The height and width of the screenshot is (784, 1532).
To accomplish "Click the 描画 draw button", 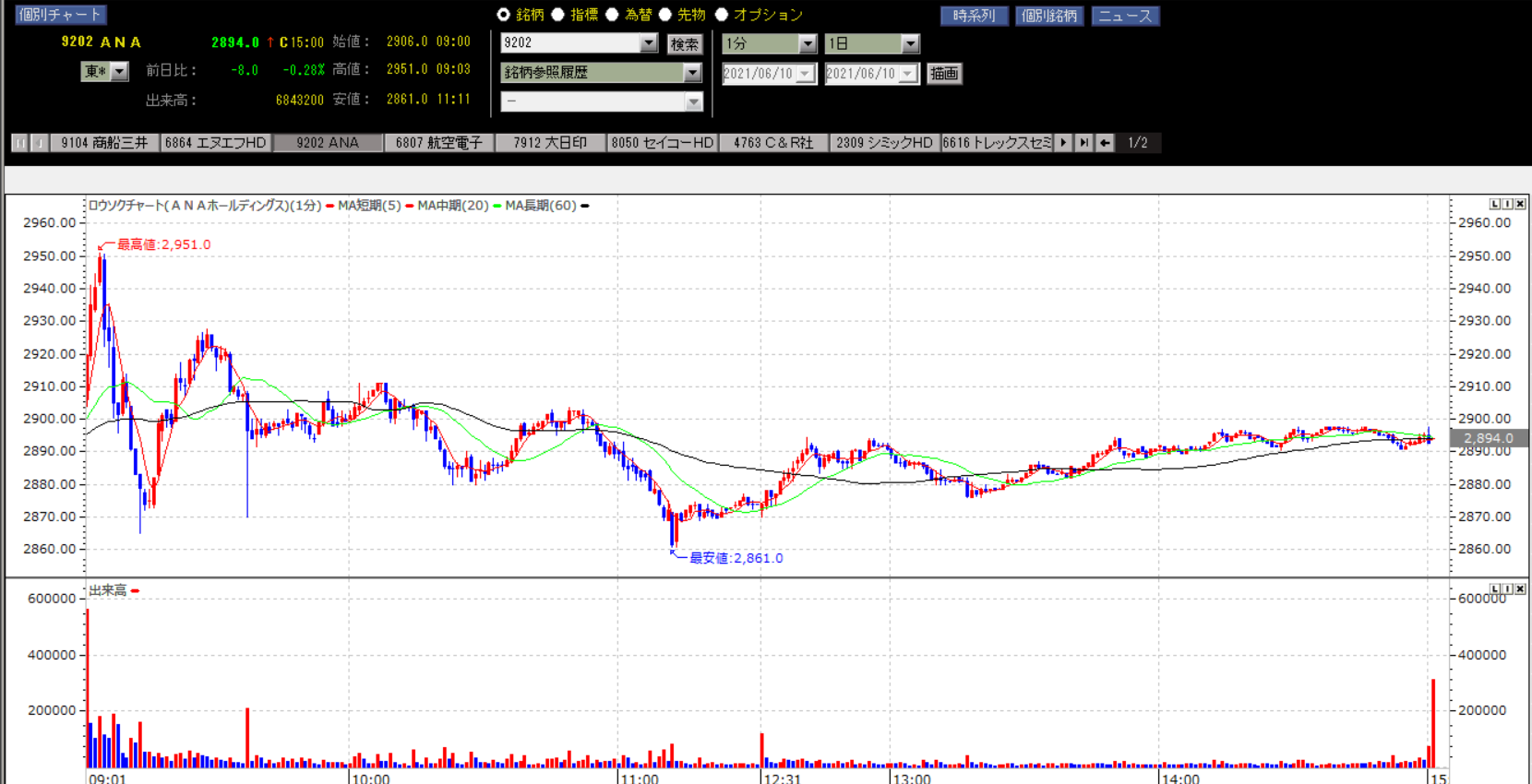I will (944, 74).
